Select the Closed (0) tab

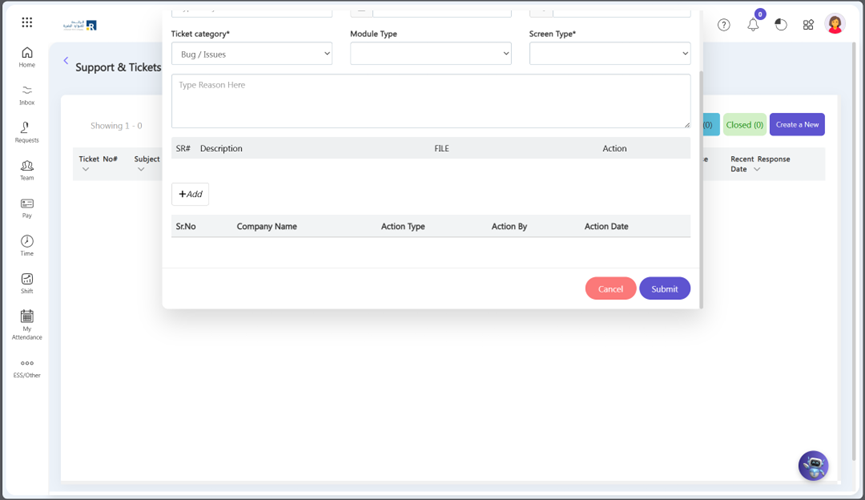point(744,125)
